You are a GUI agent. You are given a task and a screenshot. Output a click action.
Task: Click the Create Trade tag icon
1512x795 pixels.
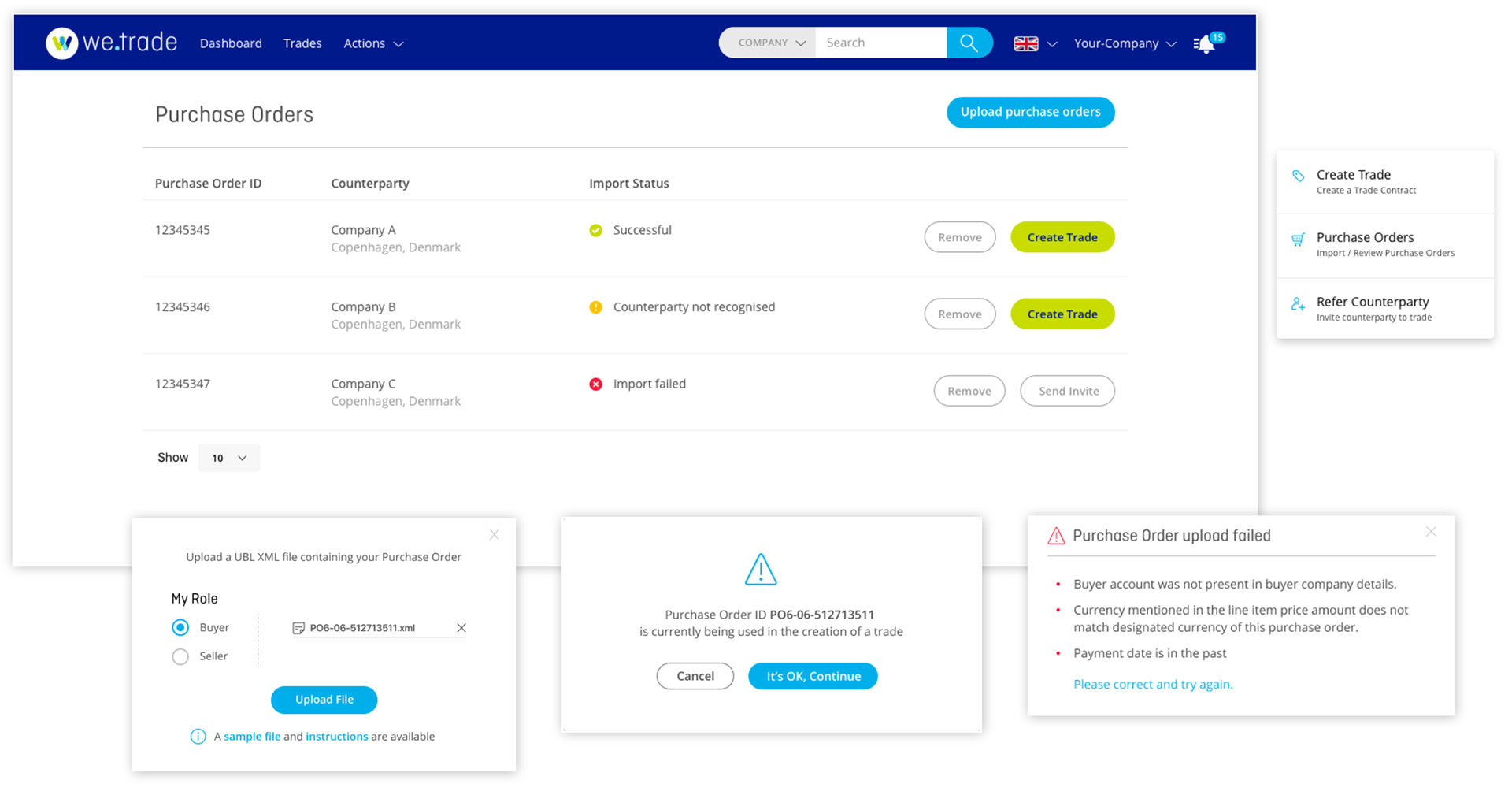click(x=1299, y=176)
